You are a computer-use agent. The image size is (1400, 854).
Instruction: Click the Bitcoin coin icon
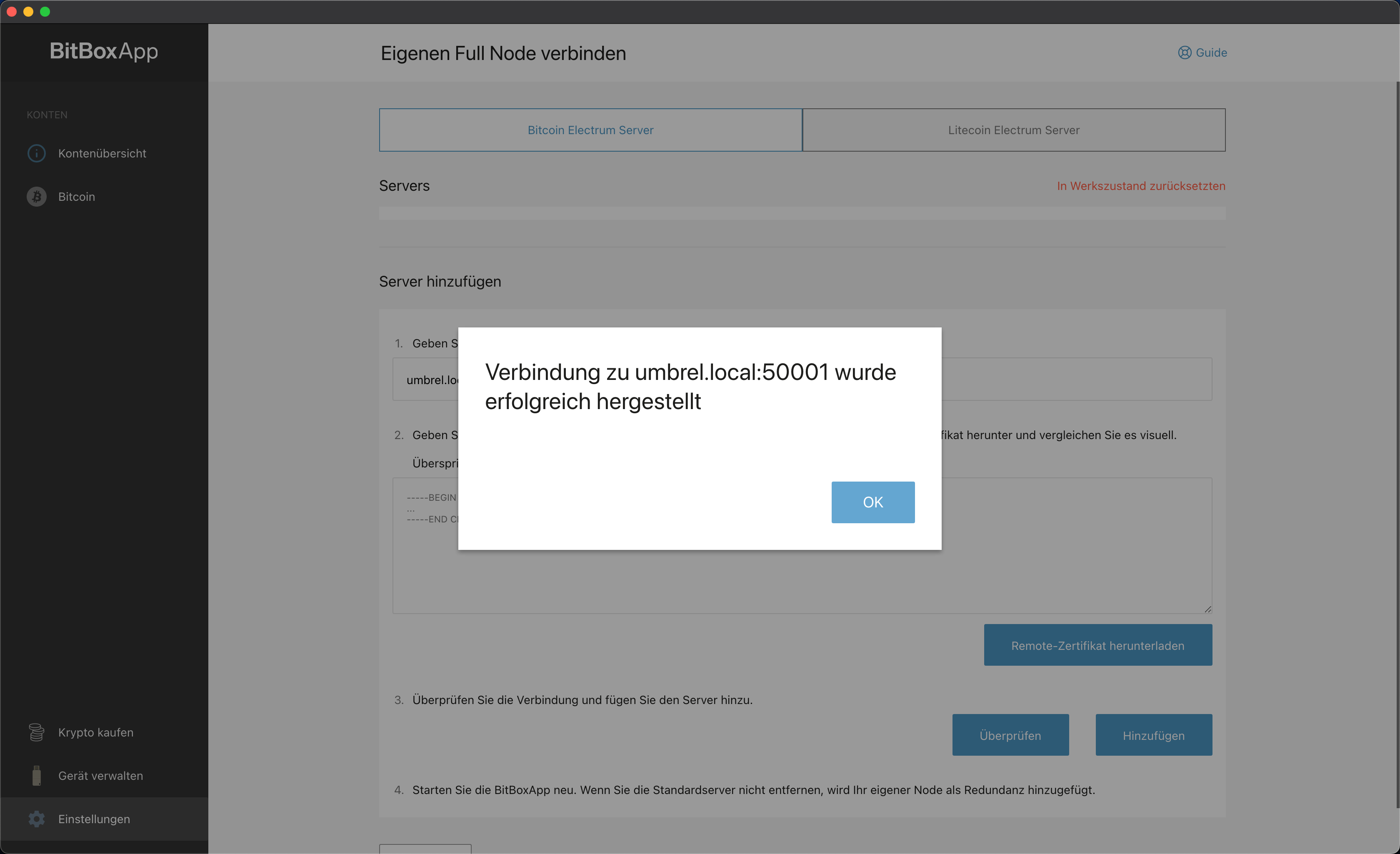pyautogui.click(x=37, y=197)
